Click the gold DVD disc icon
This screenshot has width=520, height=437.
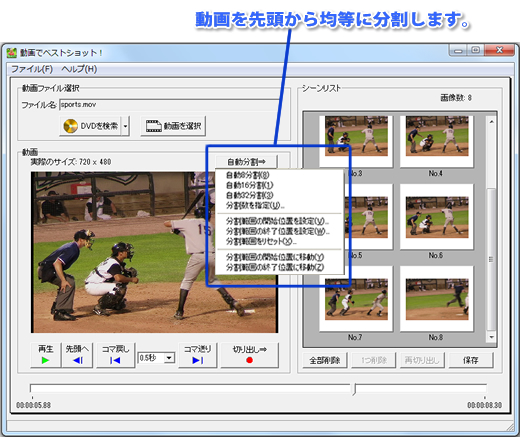(70, 126)
